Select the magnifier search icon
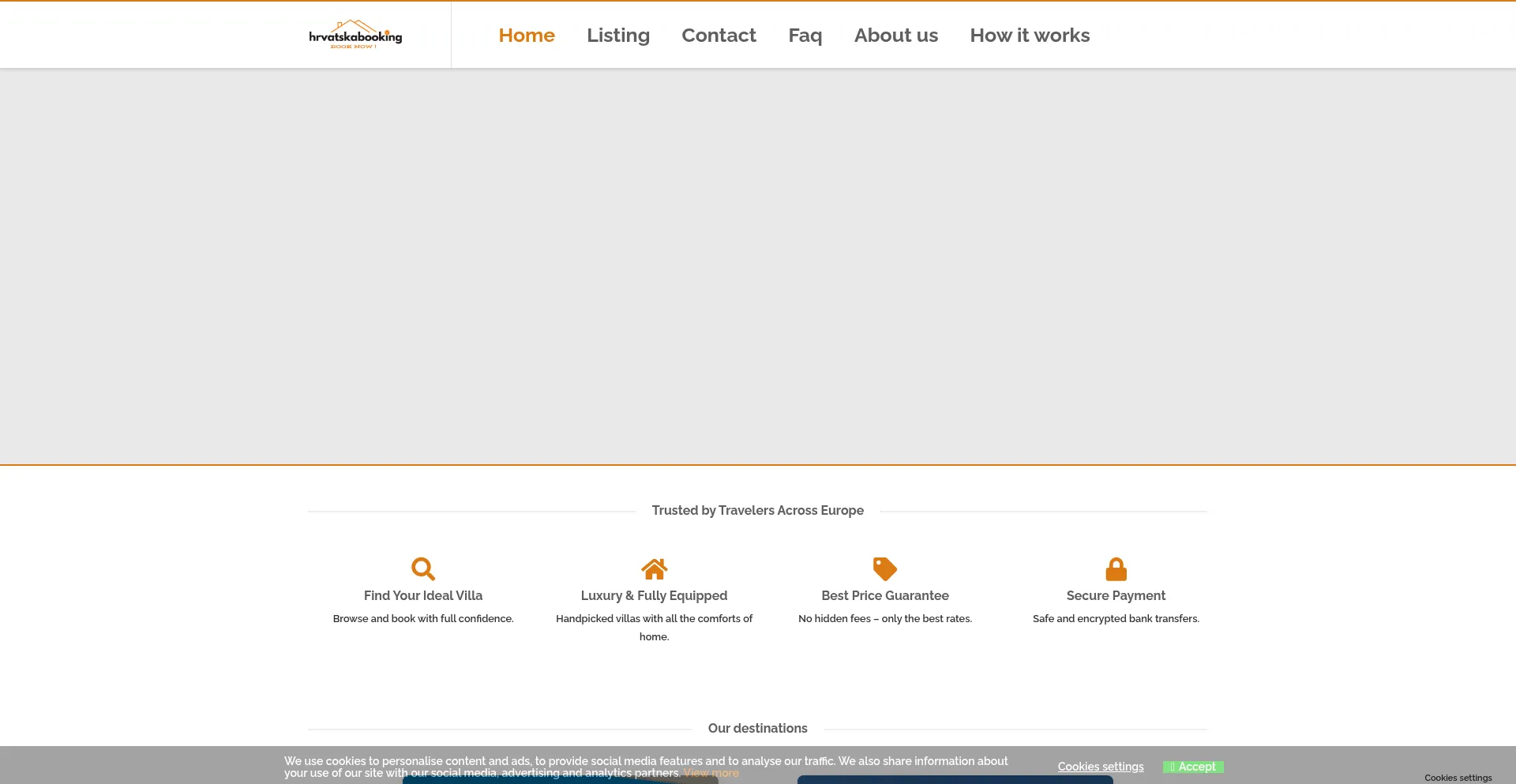The height and width of the screenshot is (784, 1516). [x=423, y=568]
